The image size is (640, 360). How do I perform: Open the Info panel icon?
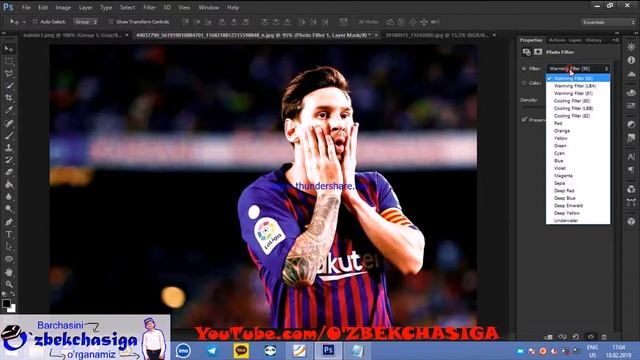tap(631, 60)
